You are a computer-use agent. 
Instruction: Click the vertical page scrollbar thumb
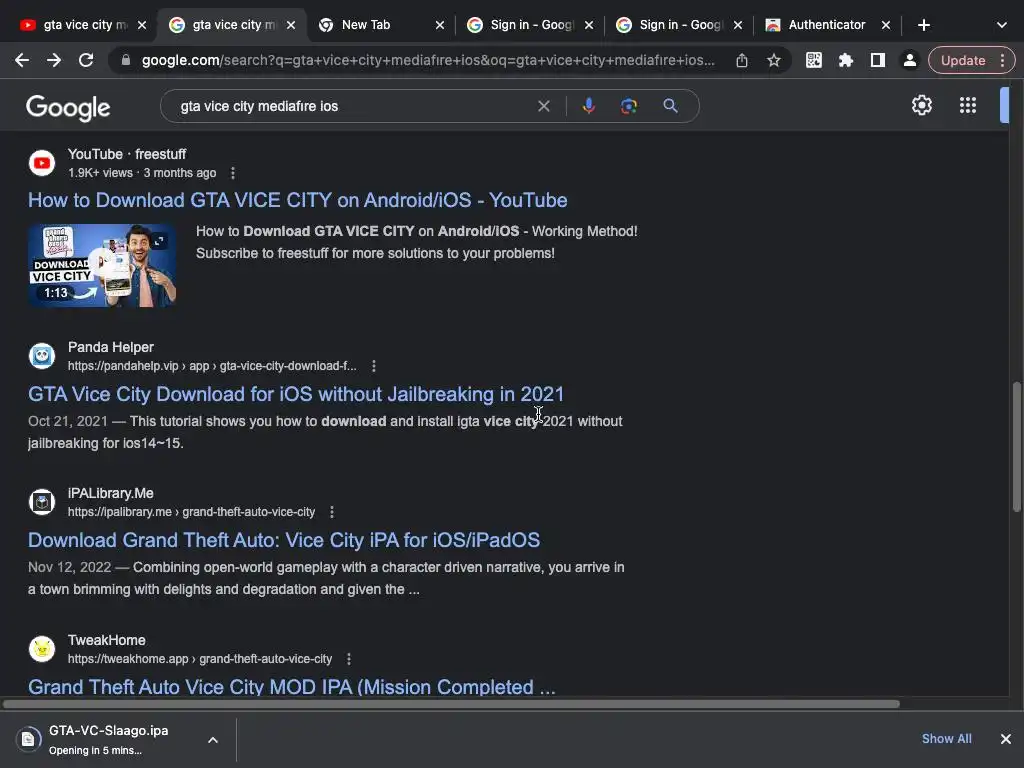(1016, 447)
